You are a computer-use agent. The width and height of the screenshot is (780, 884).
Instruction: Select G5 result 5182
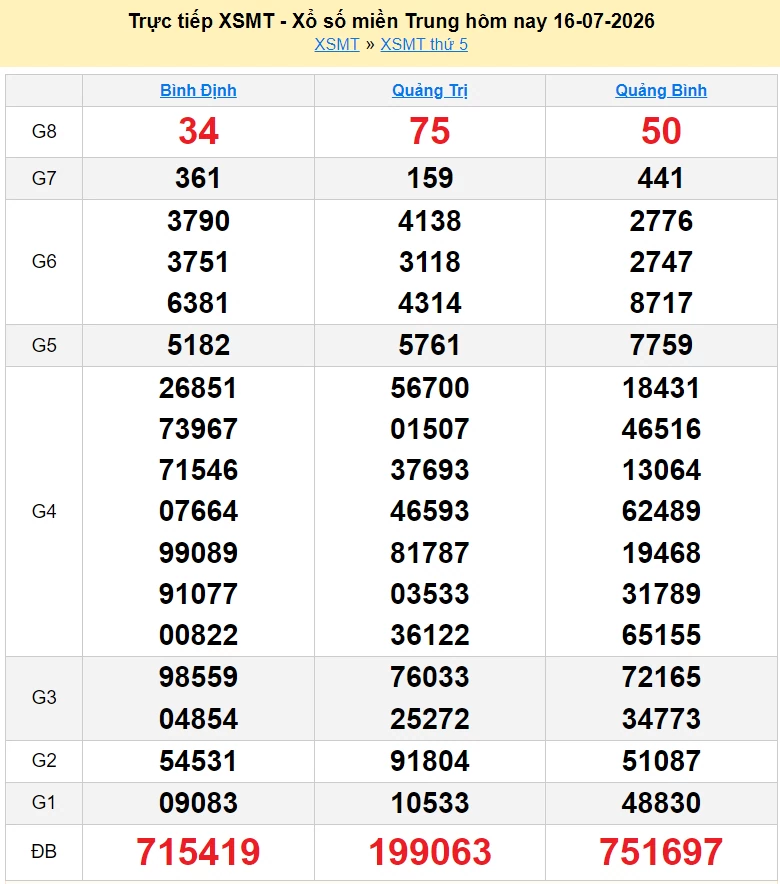[198, 345]
